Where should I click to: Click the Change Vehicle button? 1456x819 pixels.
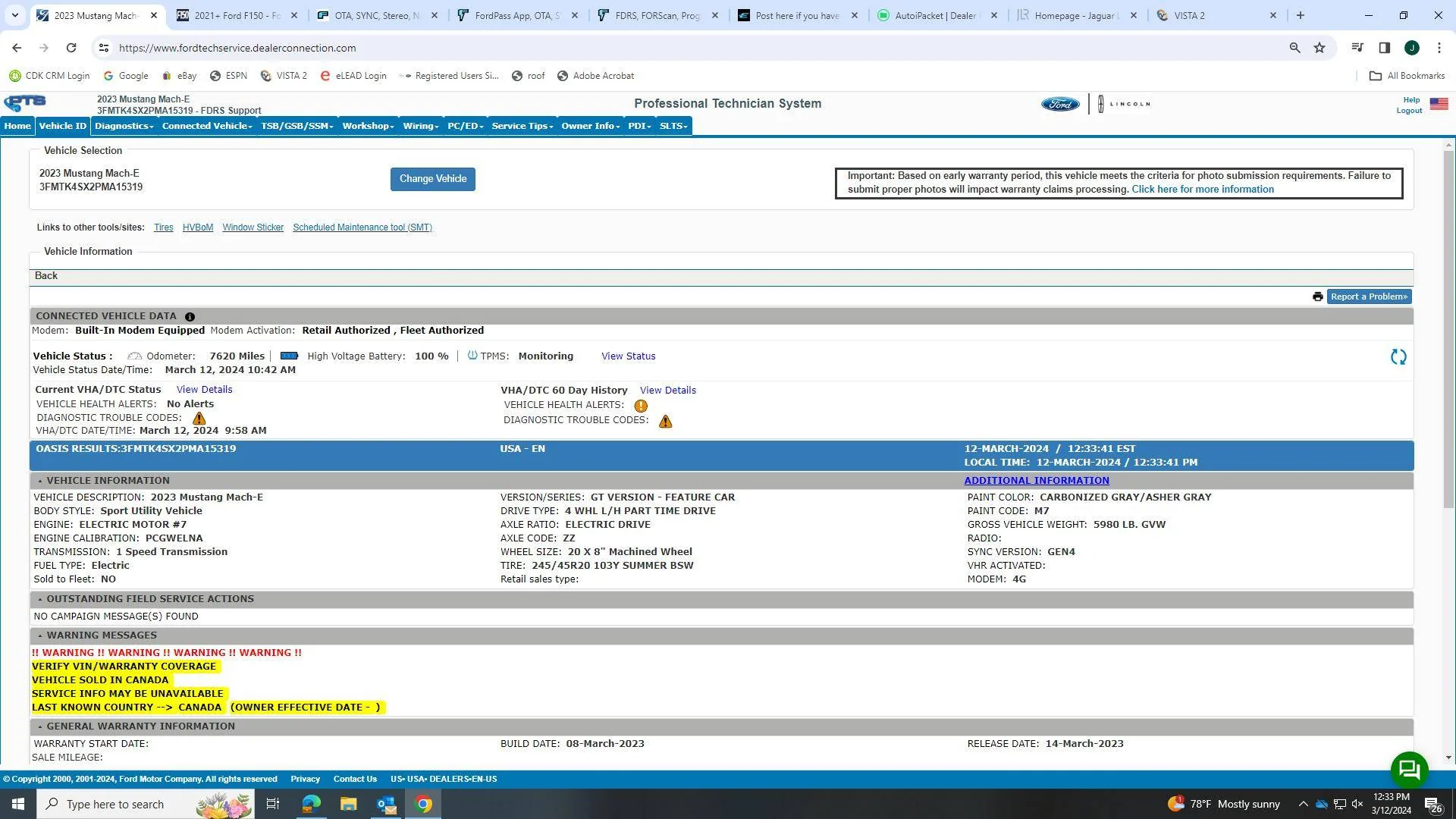click(x=433, y=179)
